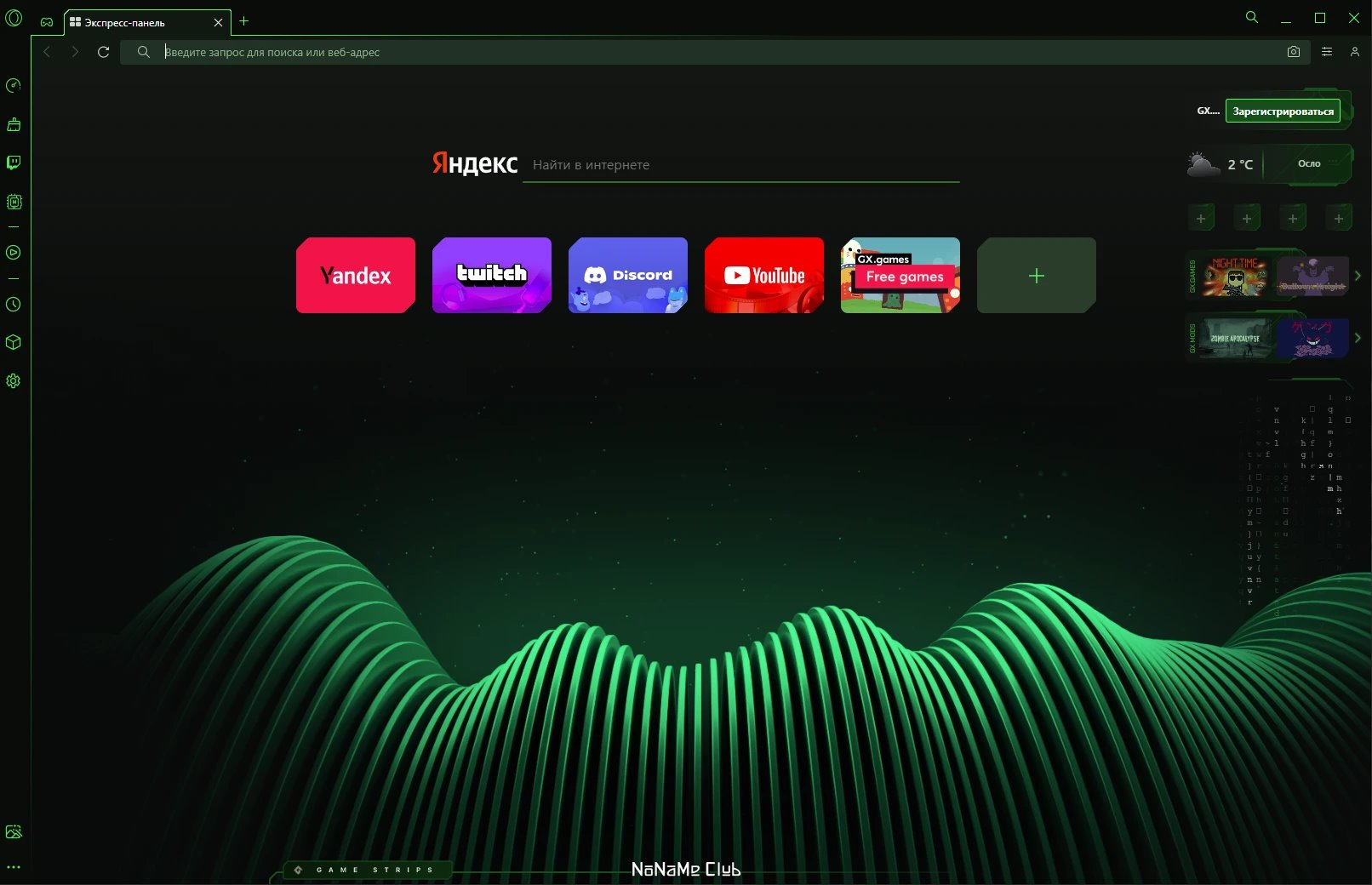Open the Opera main menu logo
The height and width of the screenshot is (885, 1372).
pos(14,18)
